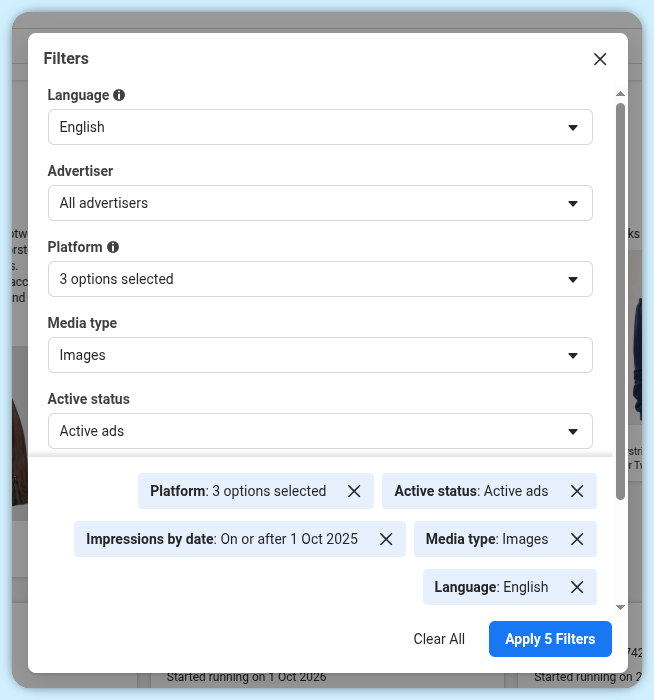This screenshot has width=654, height=700.
Task: Open the All advertisers dropdown
Action: pyautogui.click(x=320, y=203)
